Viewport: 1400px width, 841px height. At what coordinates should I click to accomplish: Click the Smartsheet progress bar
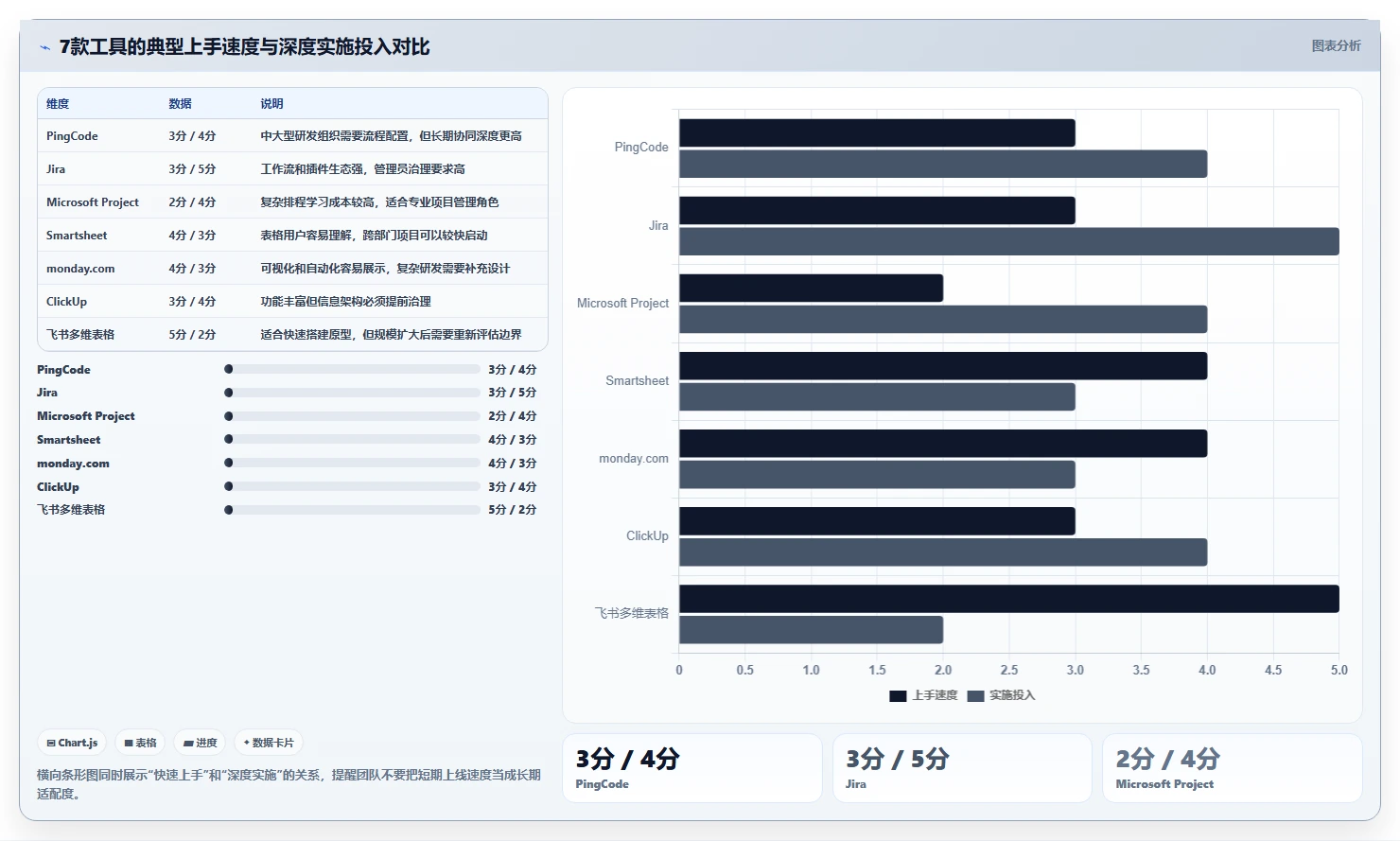click(x=352, y=439)
